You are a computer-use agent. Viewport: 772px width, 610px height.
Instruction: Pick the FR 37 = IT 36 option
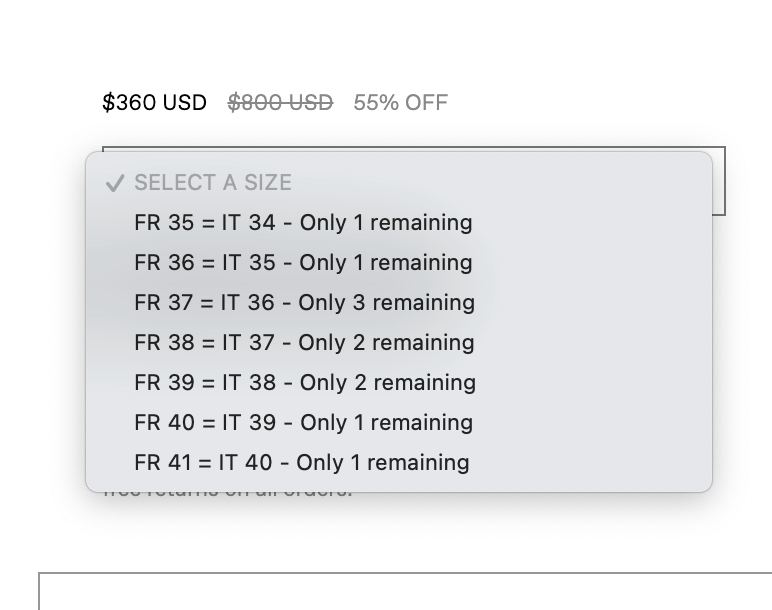(x=304, y=302)
